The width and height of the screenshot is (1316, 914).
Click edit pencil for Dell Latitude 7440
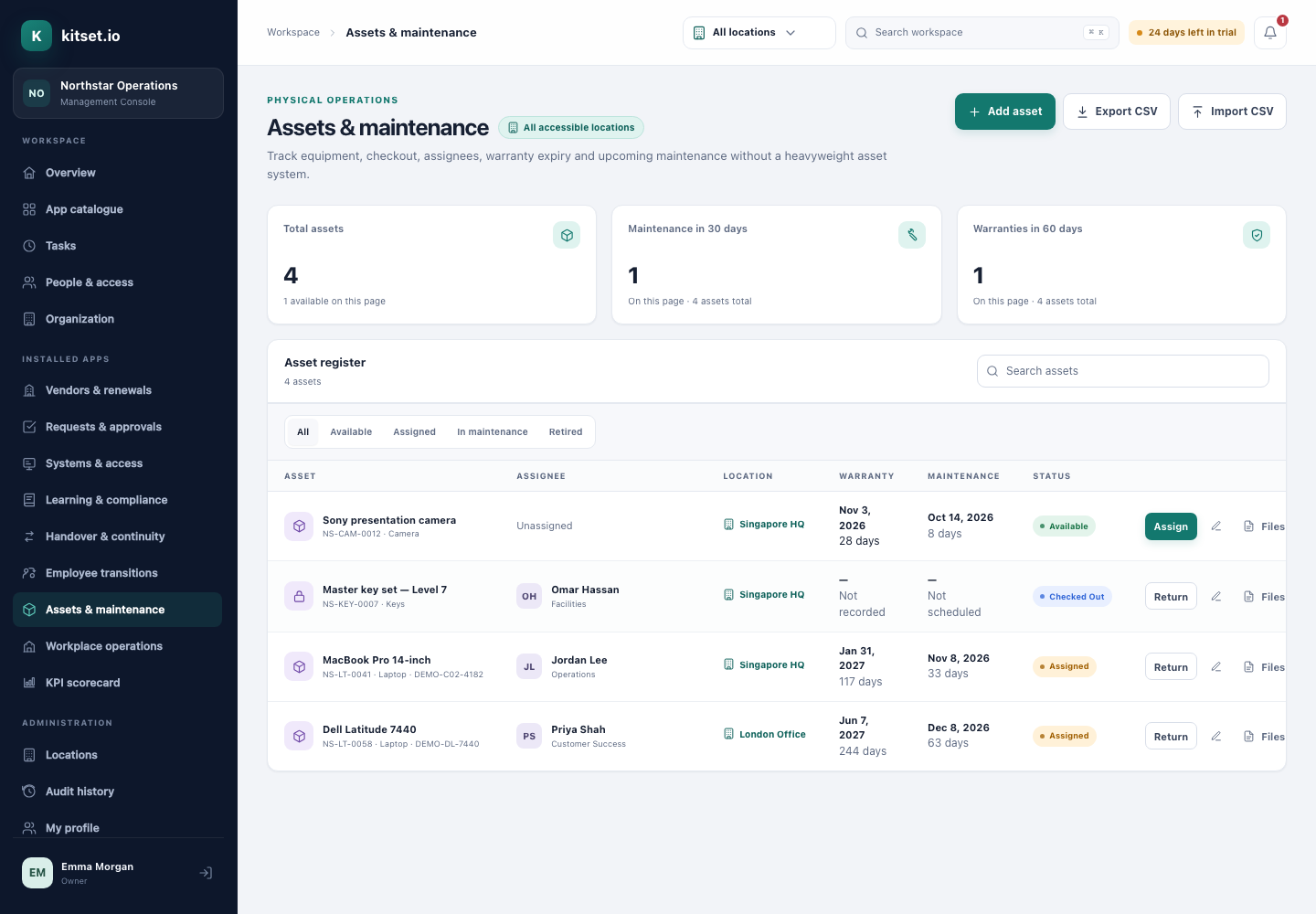1216,737
